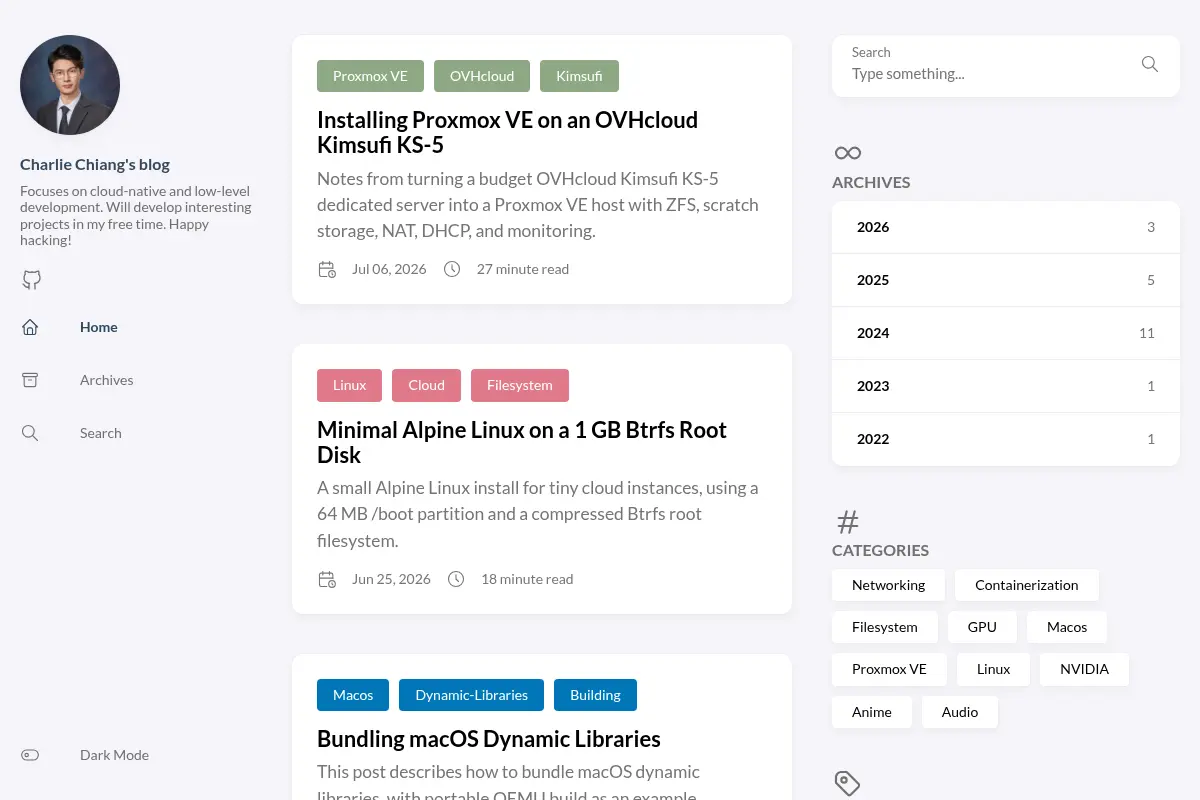Click the Archives box icon in sidebar

coord(30,380)
